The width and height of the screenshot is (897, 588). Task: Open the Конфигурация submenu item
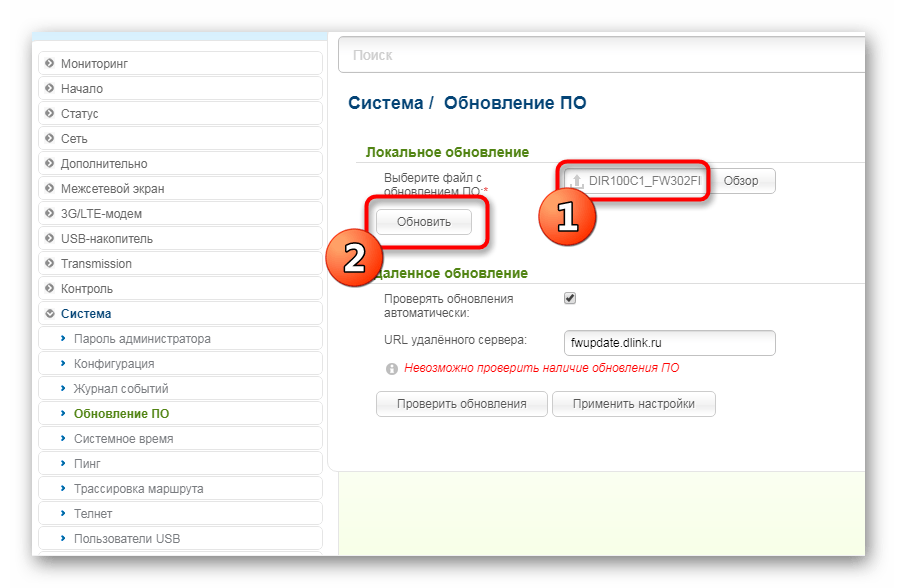[114, 364]
